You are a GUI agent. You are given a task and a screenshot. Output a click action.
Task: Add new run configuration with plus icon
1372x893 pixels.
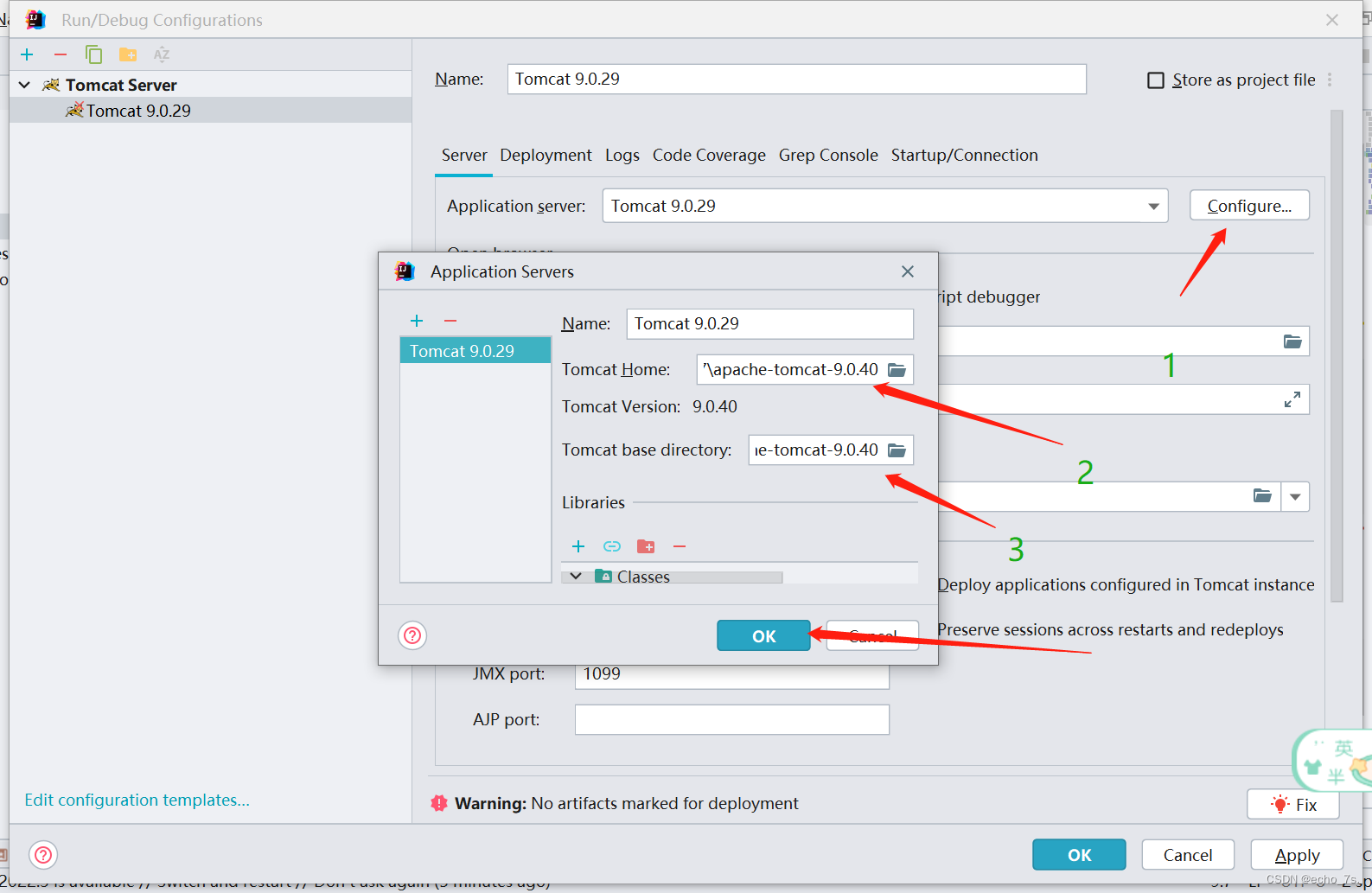pos(27,54)
